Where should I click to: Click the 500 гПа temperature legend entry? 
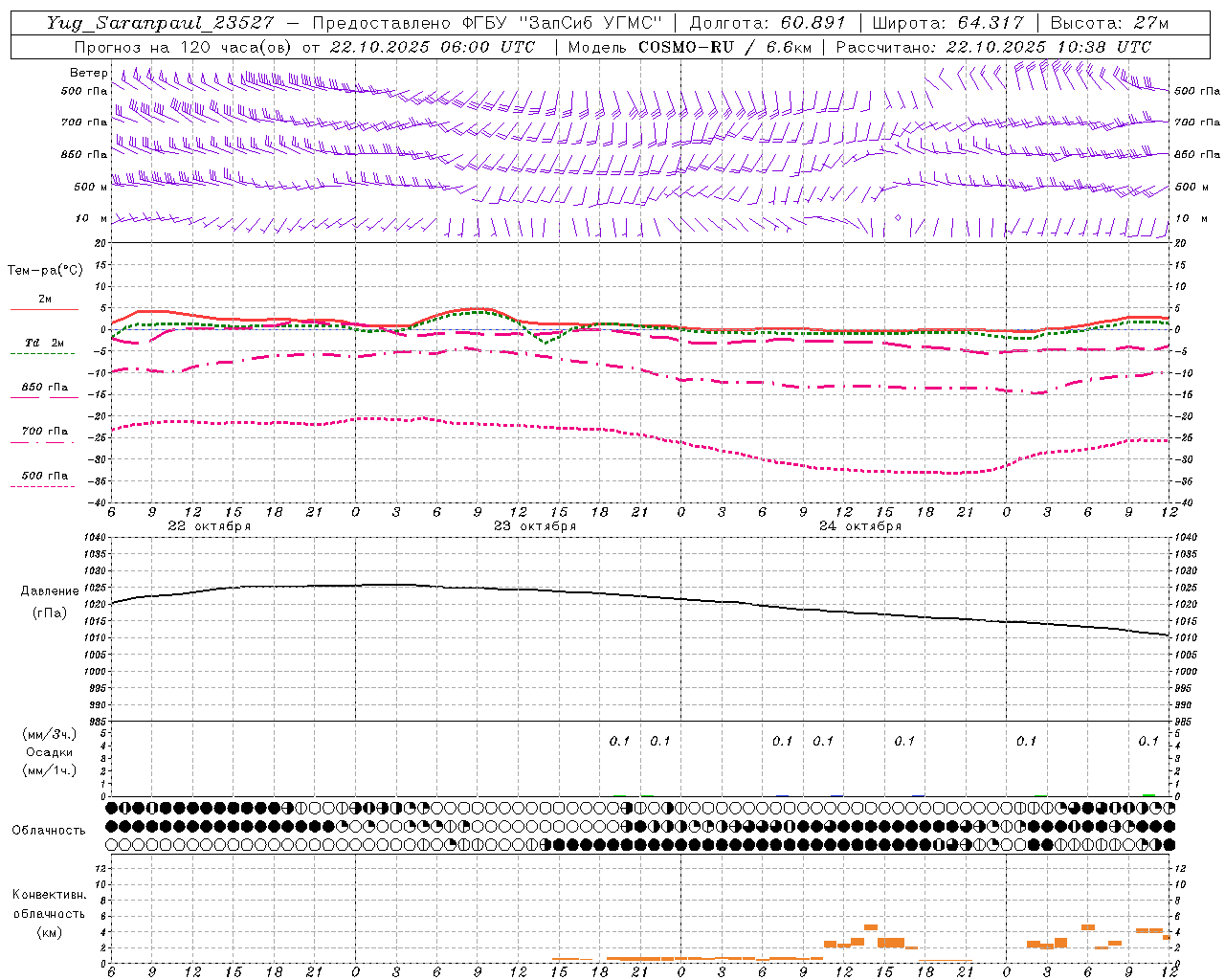[44, 476]
